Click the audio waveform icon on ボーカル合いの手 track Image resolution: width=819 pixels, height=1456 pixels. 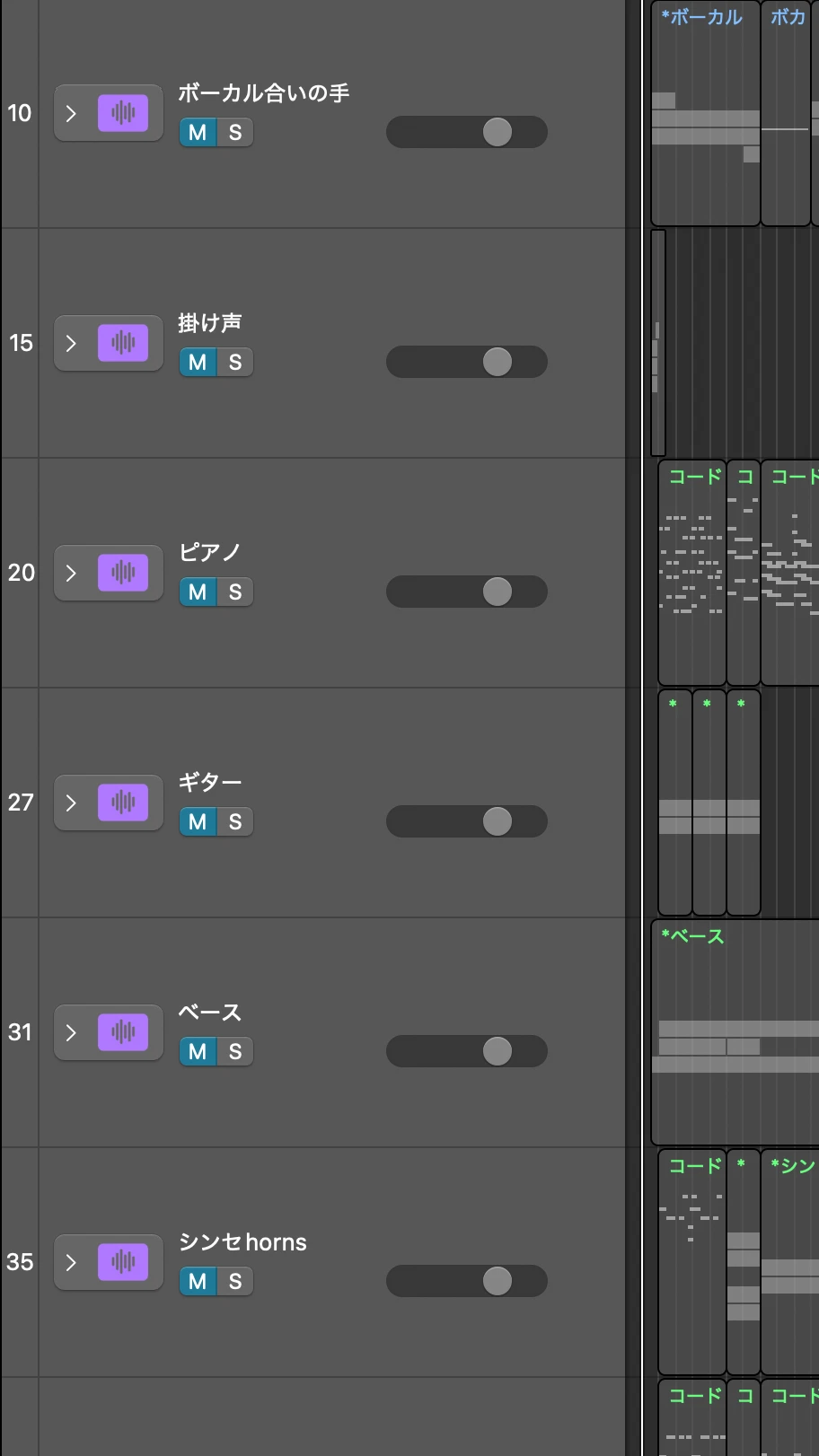click(x=123, y=113)
